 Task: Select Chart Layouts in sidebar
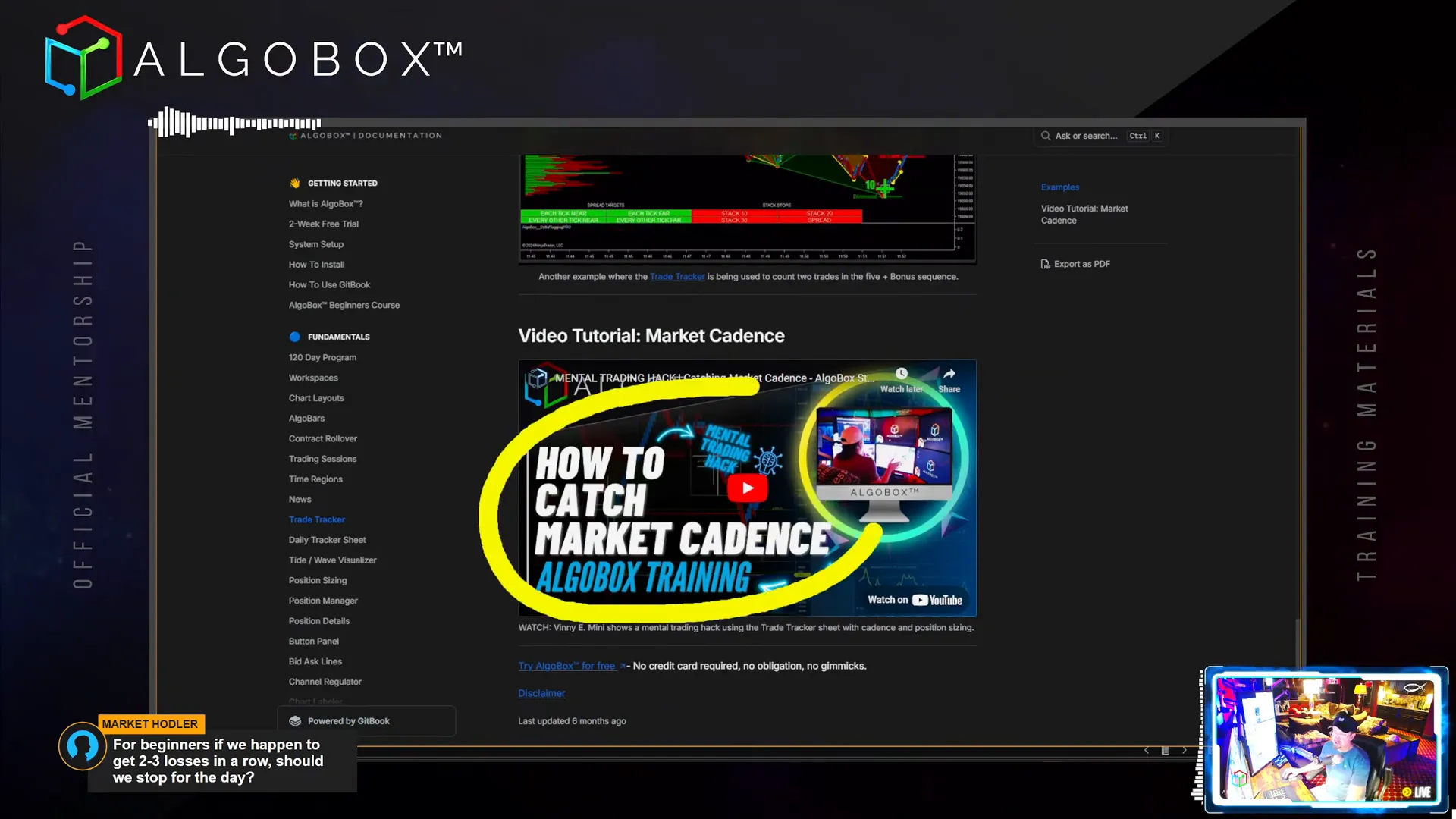[x=316, y=398]
